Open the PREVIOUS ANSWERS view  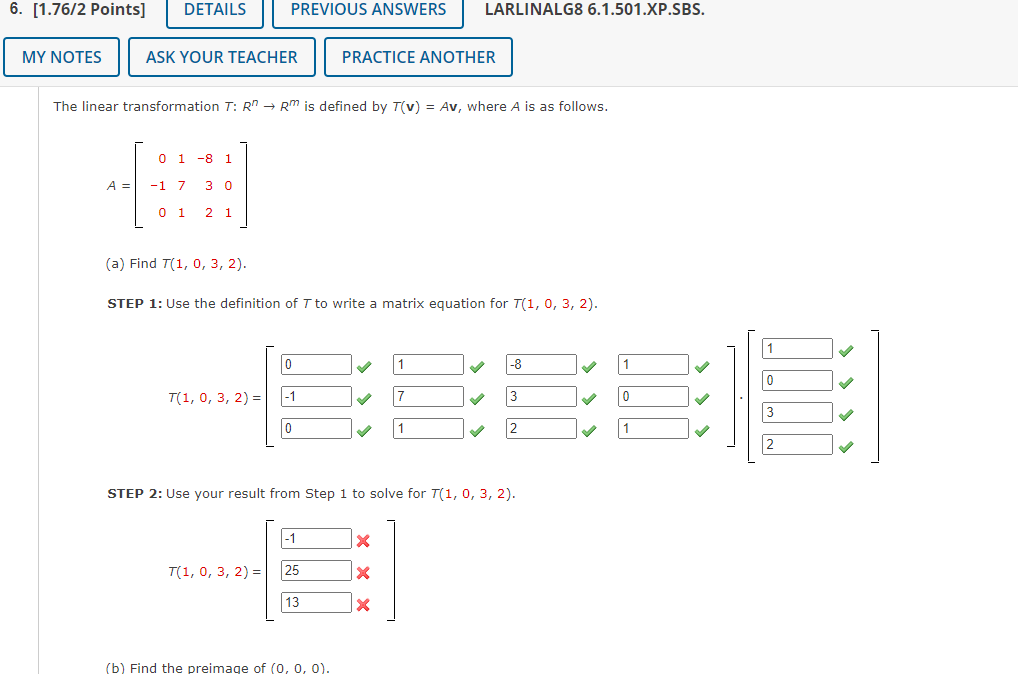click(x=367, y=10)
